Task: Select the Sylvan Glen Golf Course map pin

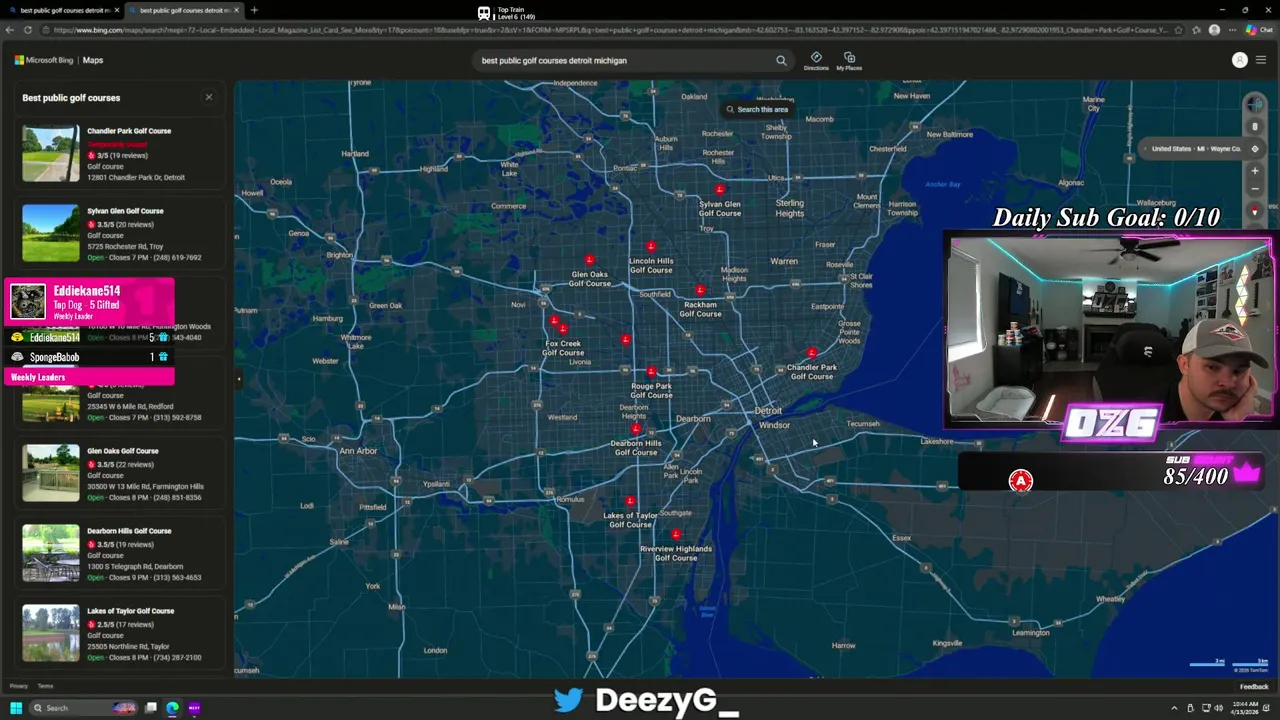Action: [720, 189]
